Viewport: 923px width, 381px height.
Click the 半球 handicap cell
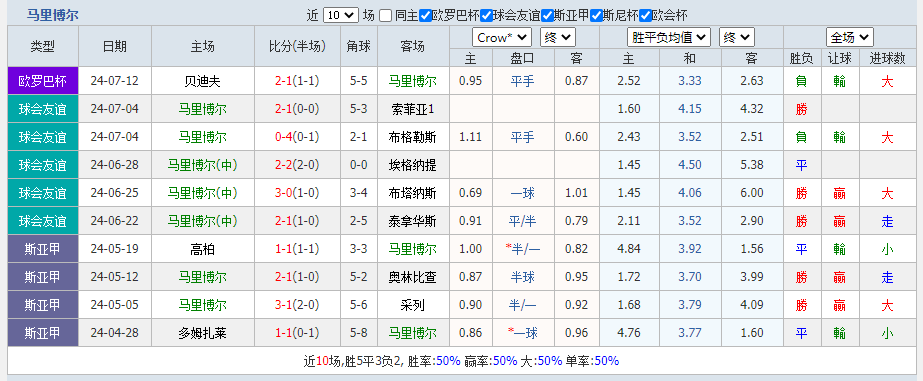(x=522, y=277)
